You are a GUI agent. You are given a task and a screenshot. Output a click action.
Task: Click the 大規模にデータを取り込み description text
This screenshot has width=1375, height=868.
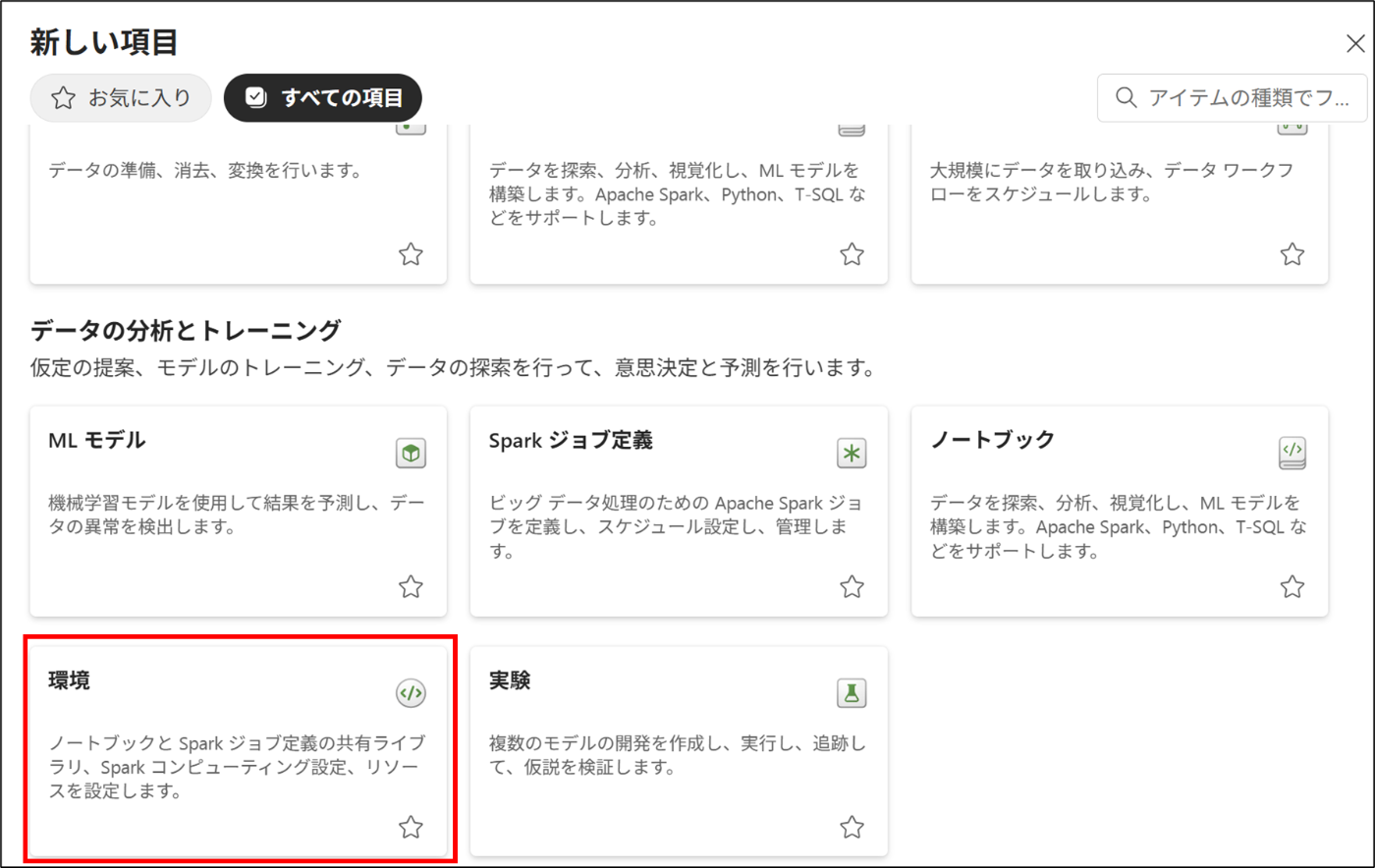[x=1111, y=183]
